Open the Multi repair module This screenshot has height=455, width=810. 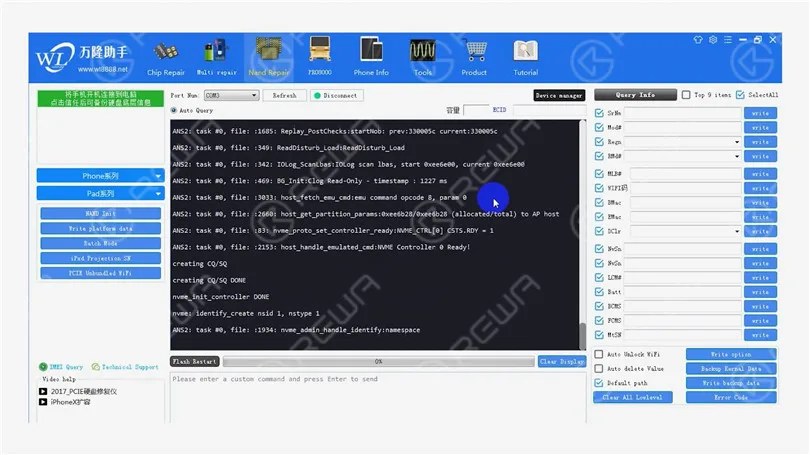216,59
